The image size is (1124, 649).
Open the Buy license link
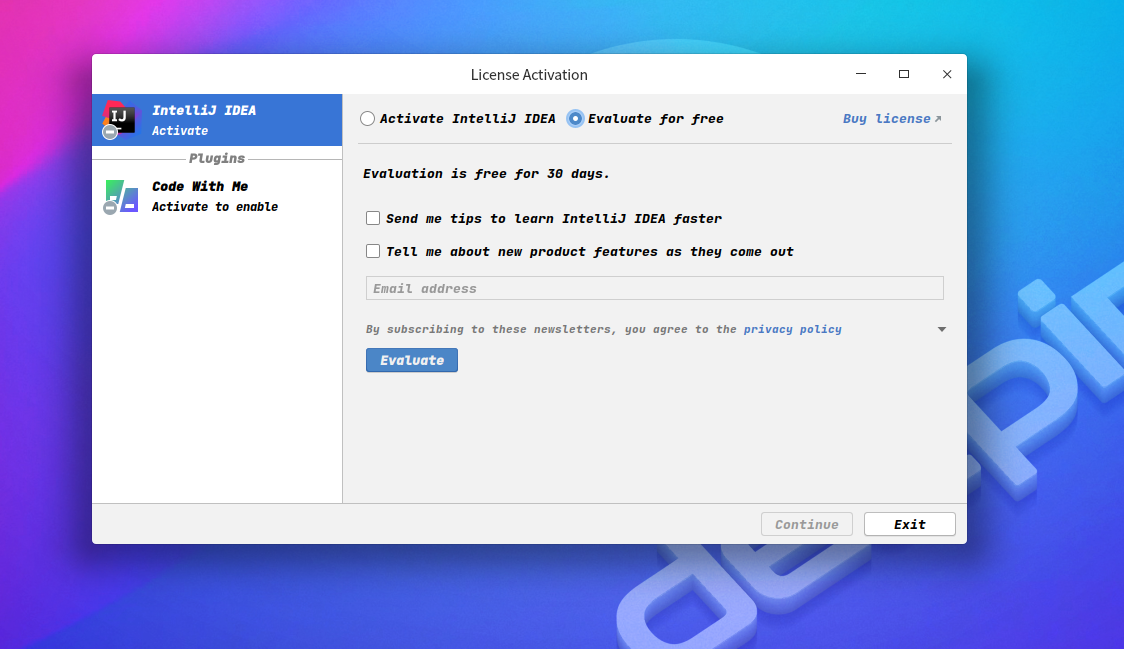[x=892, y=119]
